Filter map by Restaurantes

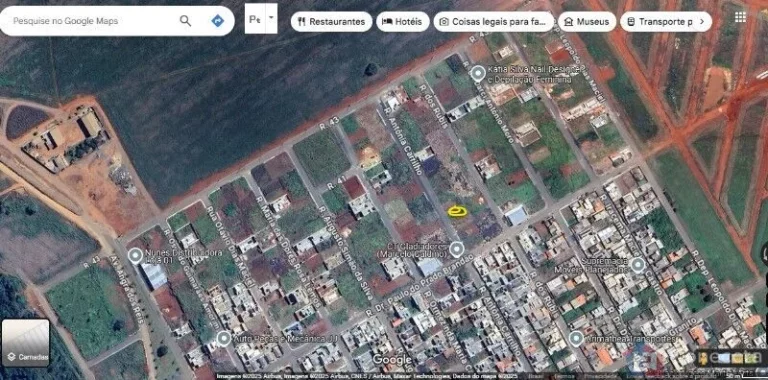pos(331,22)
